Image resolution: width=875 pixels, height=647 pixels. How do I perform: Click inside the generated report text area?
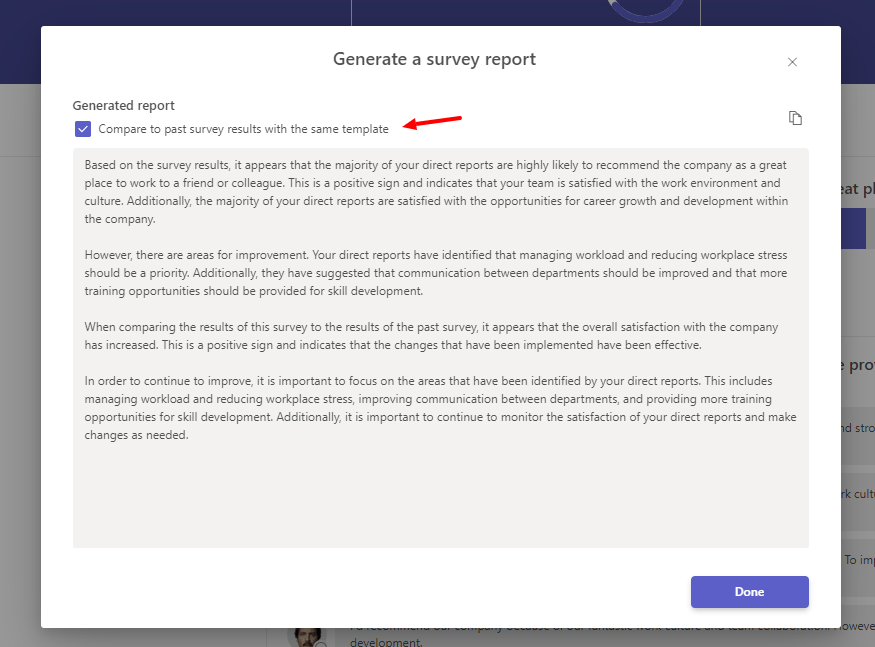440,348
